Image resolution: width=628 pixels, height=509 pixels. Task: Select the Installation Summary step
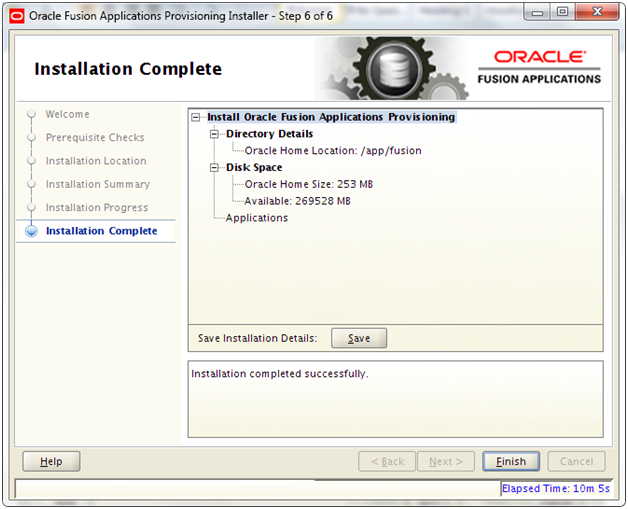[98, 184]
